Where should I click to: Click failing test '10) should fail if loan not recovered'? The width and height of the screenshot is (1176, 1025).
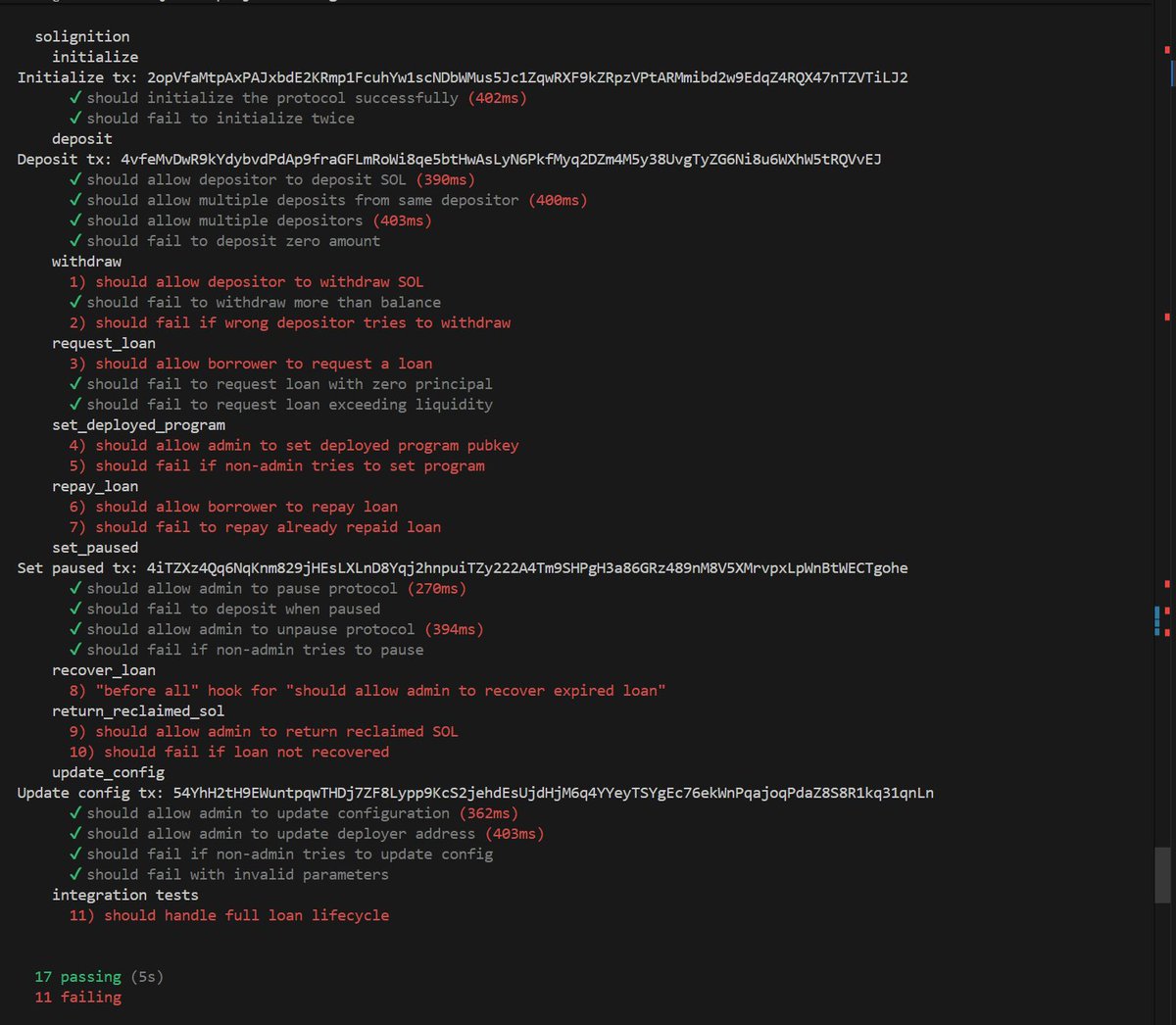click(229, 753)
